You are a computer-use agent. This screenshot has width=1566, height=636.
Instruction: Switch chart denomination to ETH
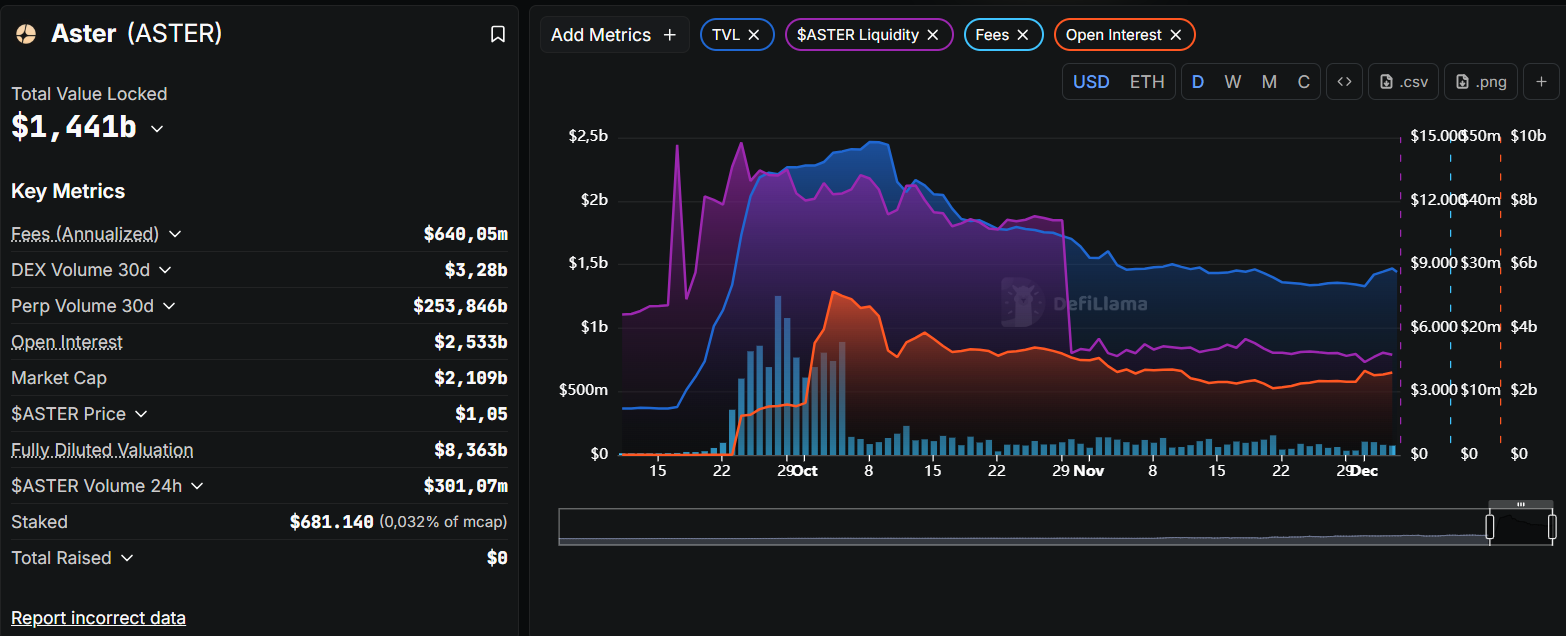click(1147, 82)
